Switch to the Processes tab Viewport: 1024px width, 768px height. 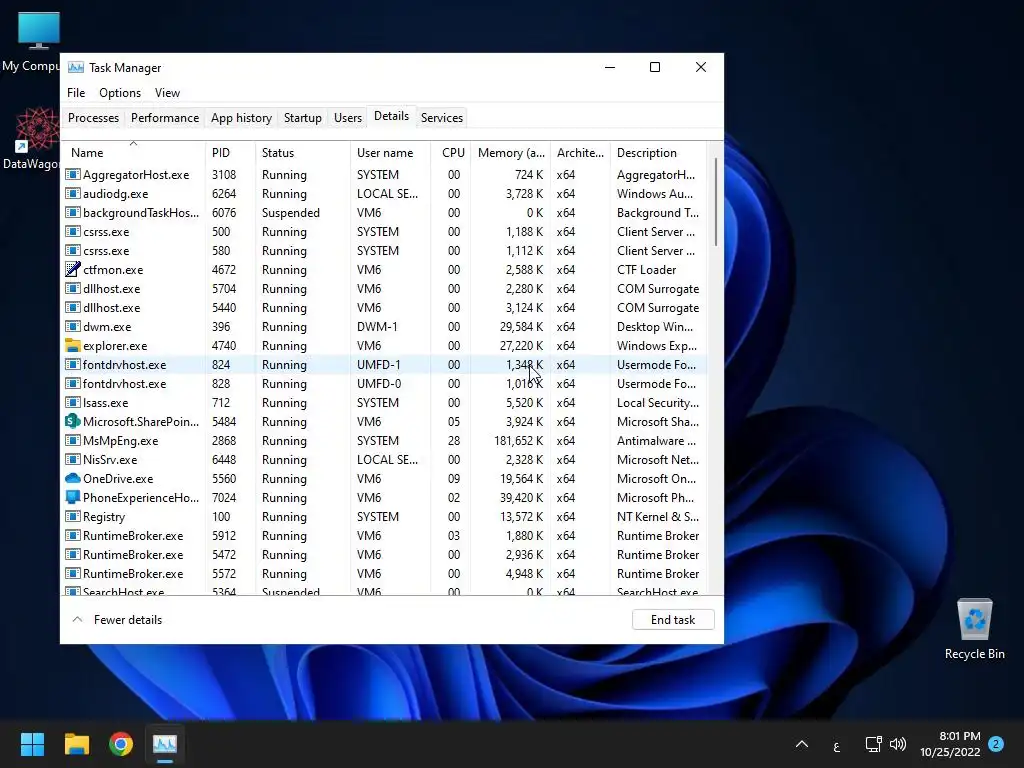(x=93, y=118)
